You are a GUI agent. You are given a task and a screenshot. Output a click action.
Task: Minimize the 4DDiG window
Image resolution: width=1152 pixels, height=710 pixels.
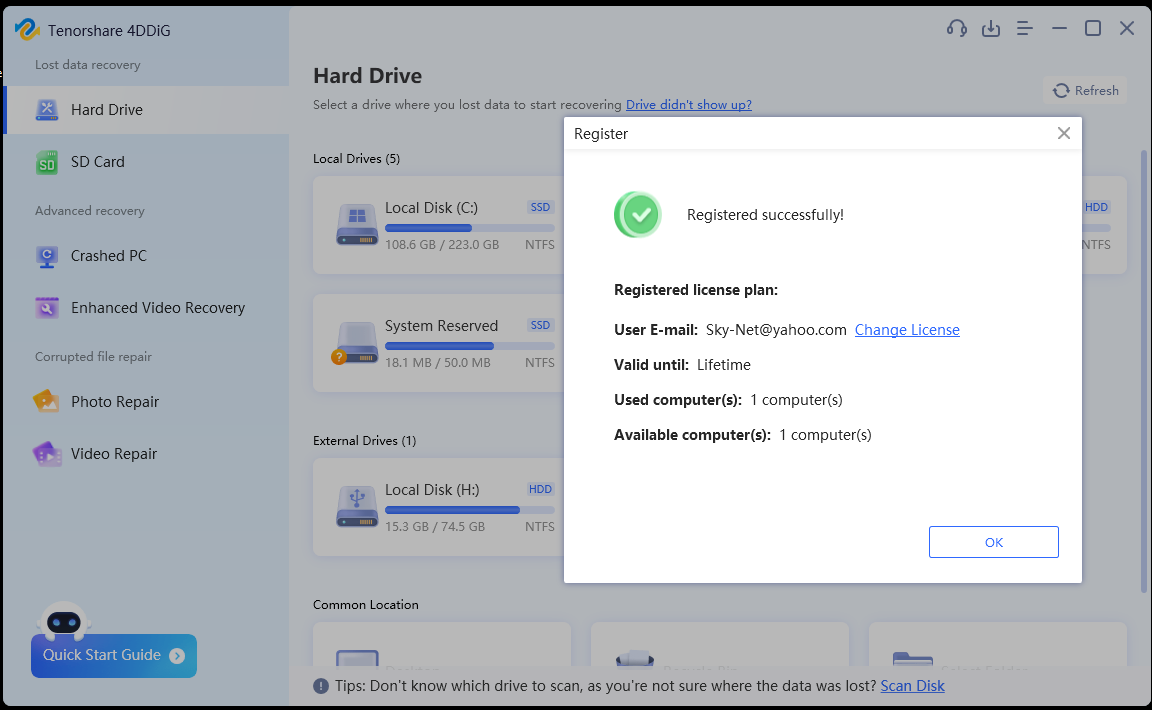click(x=1059, y=28)
